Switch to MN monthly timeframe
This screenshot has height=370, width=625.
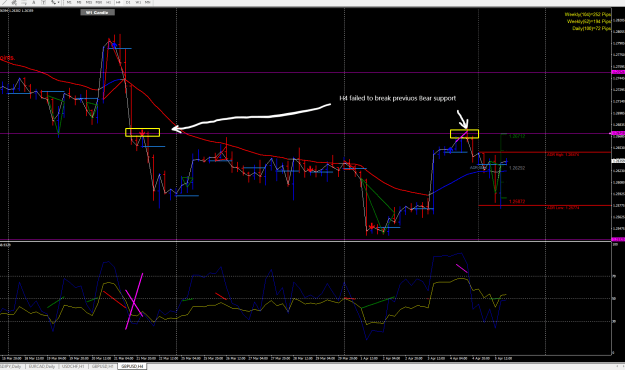147,2
